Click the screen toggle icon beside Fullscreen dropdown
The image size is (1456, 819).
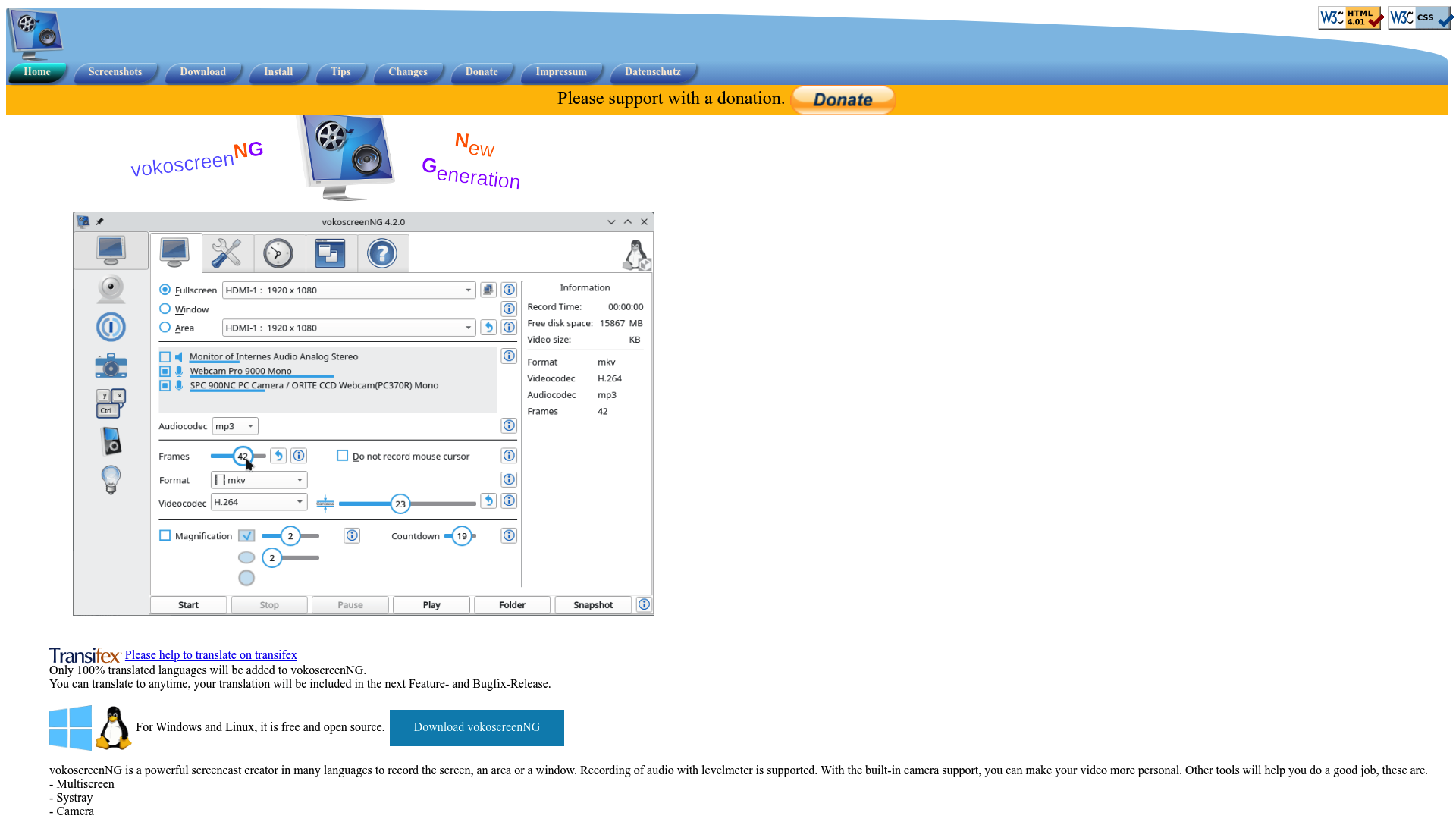tap(488, 290)
